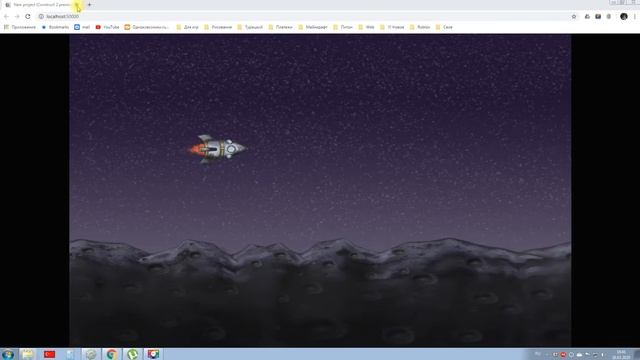Open the Chrome profile avatar

pyautogui.click(x=624, y=16)
